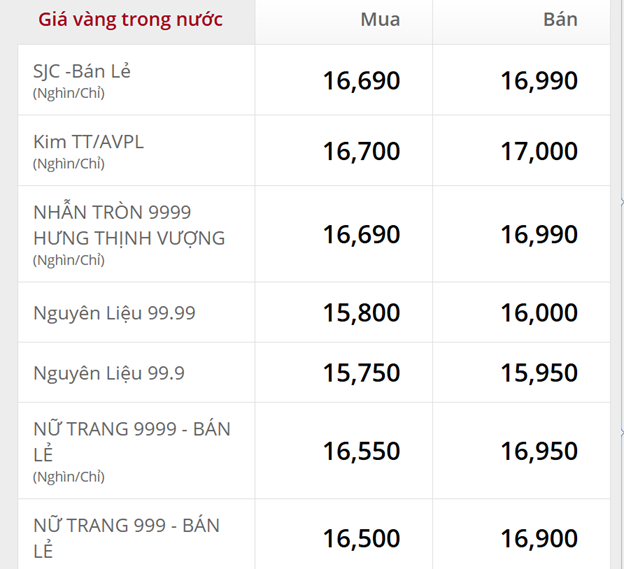Select the "Nguyên Liệu 99.9" row label
The height and width of the screenshot is (569, 624).
(x=109, y=373)
